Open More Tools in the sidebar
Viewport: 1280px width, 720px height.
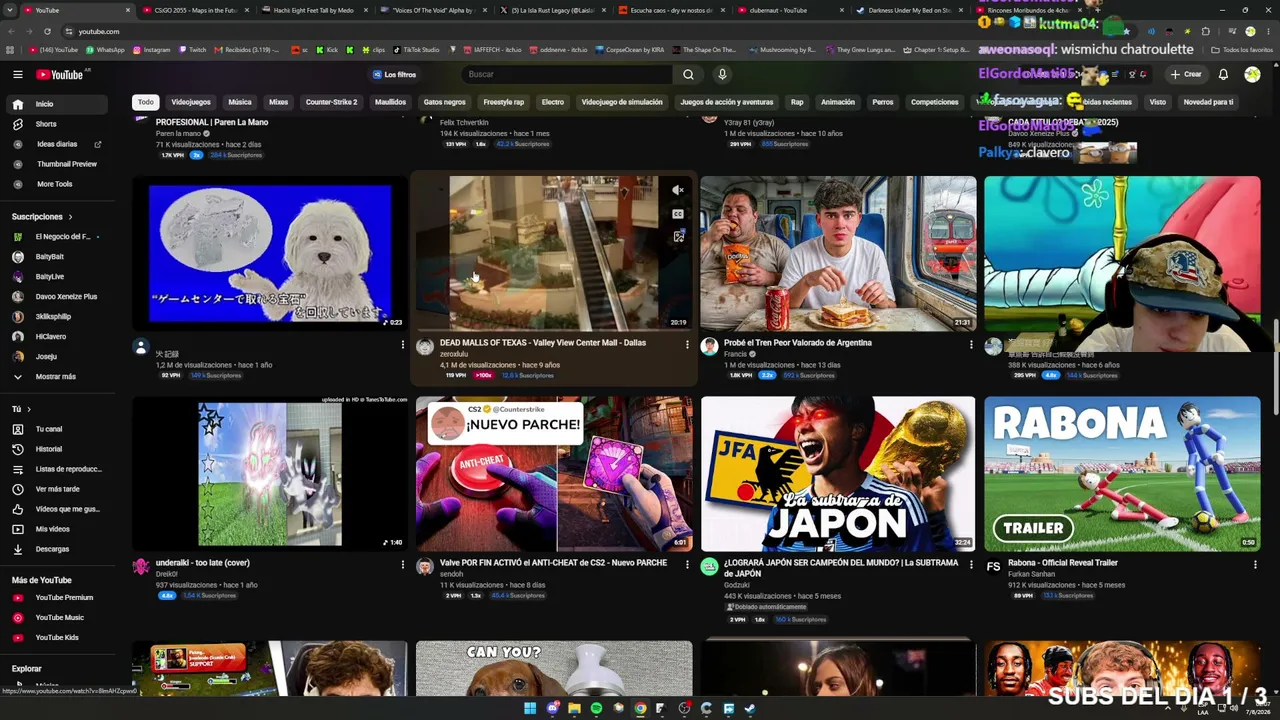coord(56,184)
